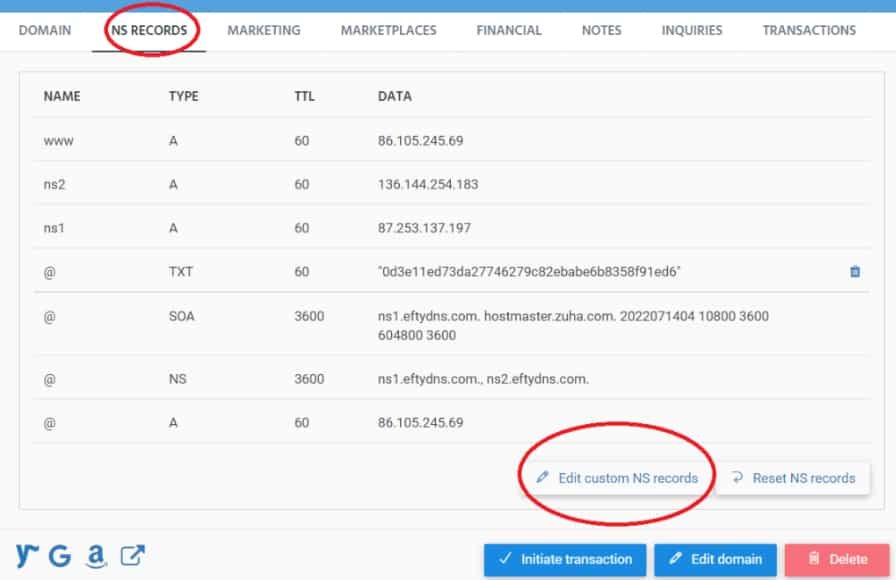Select the NS RECORDS tab
The height and width of the screenshot is (580, 896).
(x=149, y=30)
